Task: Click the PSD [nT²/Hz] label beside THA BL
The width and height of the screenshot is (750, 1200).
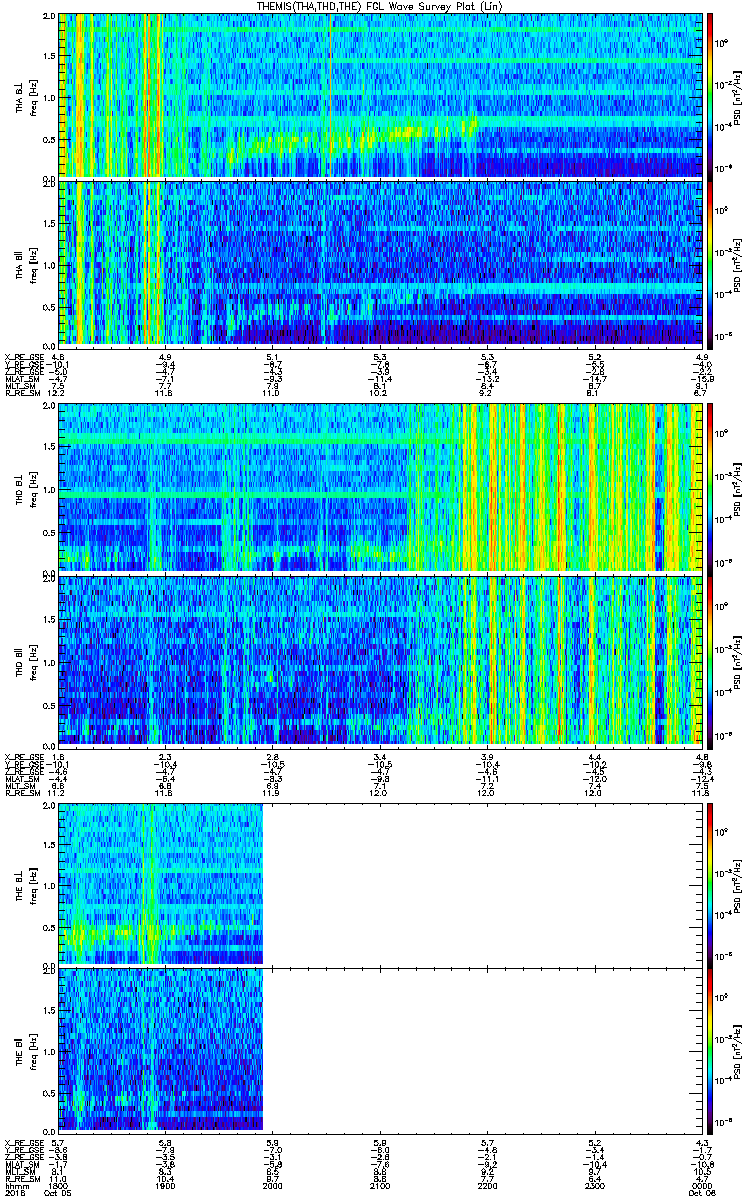Action: 739,96
